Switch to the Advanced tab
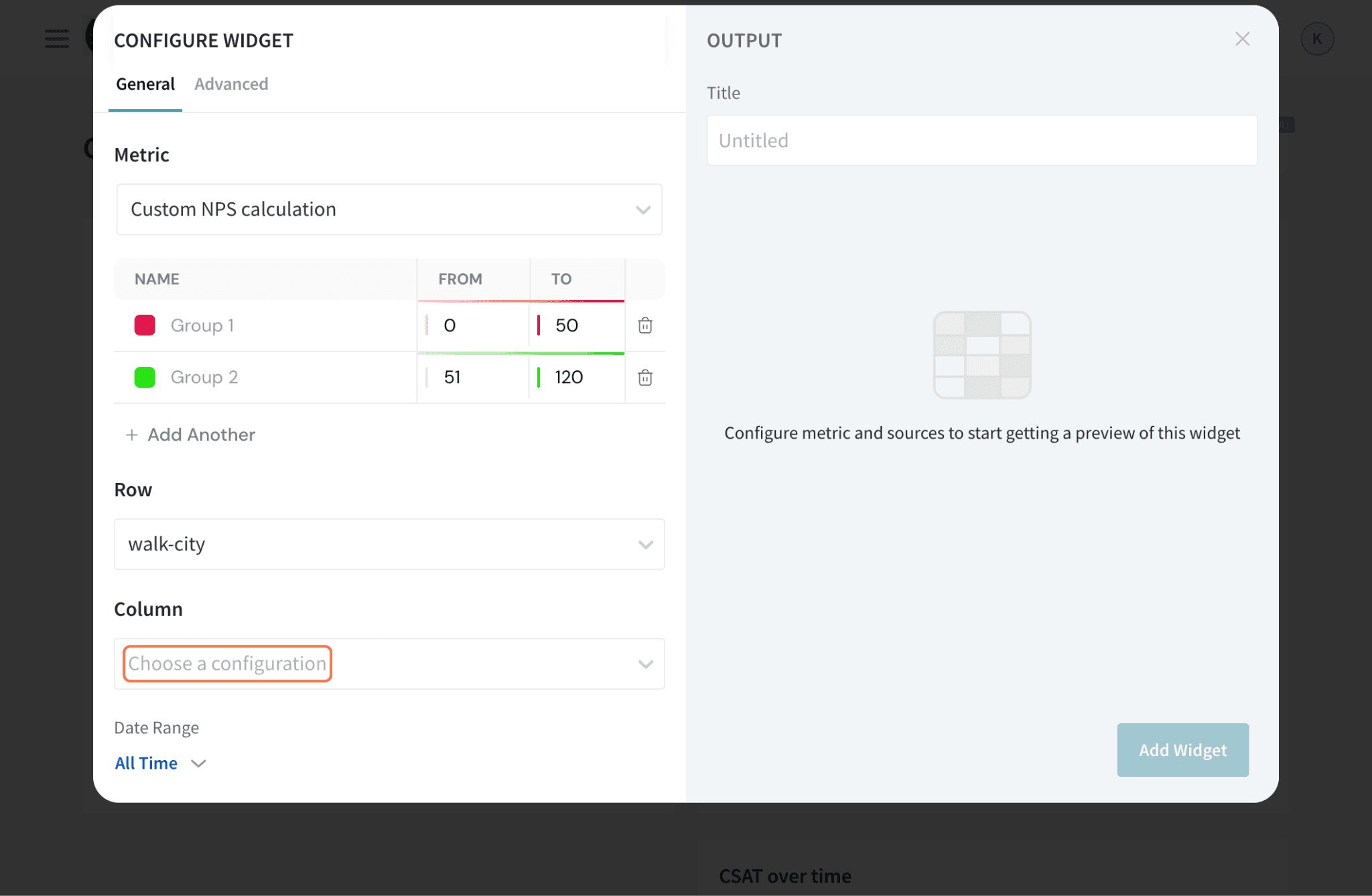 231,84
